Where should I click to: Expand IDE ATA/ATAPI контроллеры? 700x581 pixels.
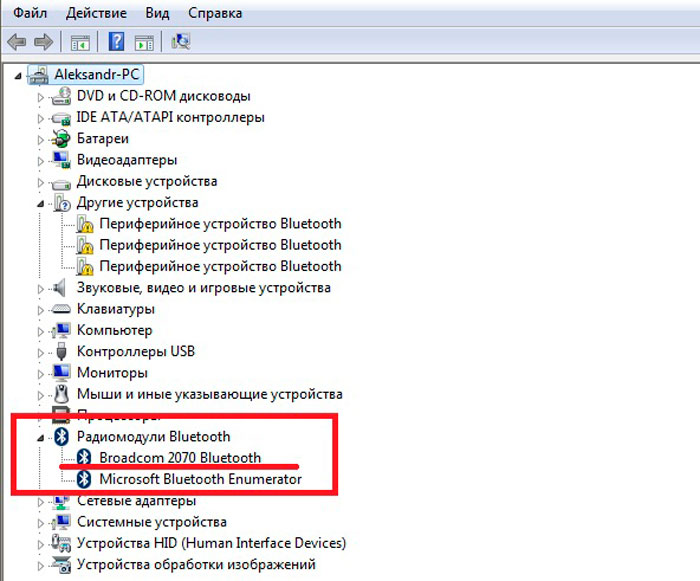pos(41,118)
